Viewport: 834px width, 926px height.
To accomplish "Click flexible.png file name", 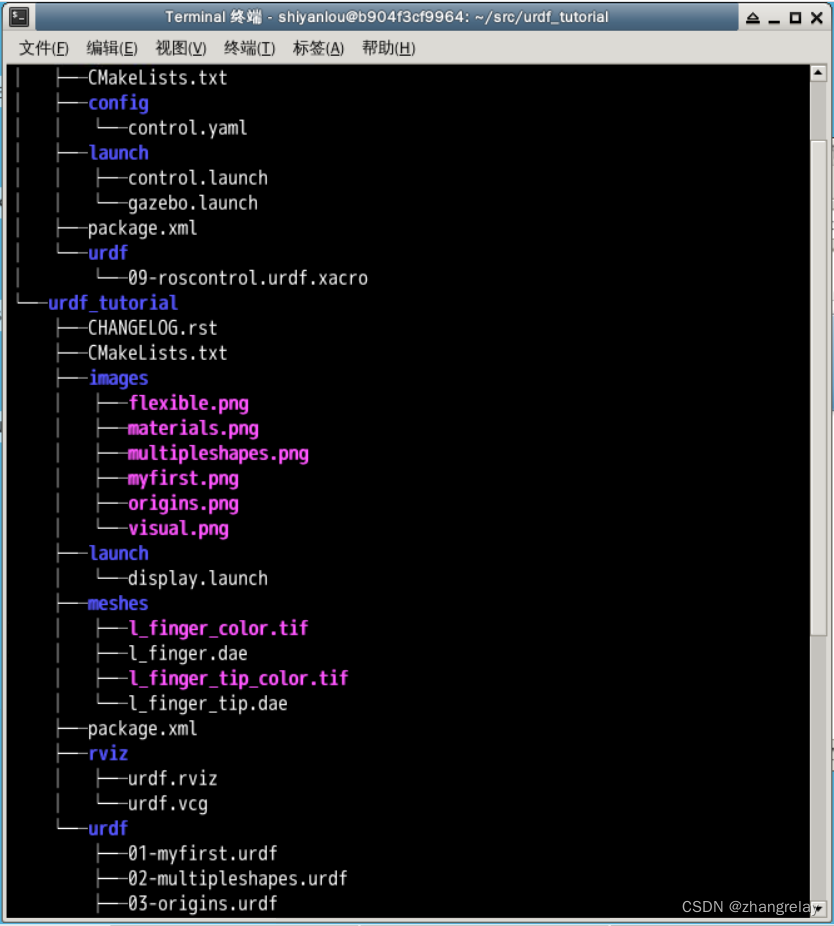I will pyautogui.click(x=188, y=403).
